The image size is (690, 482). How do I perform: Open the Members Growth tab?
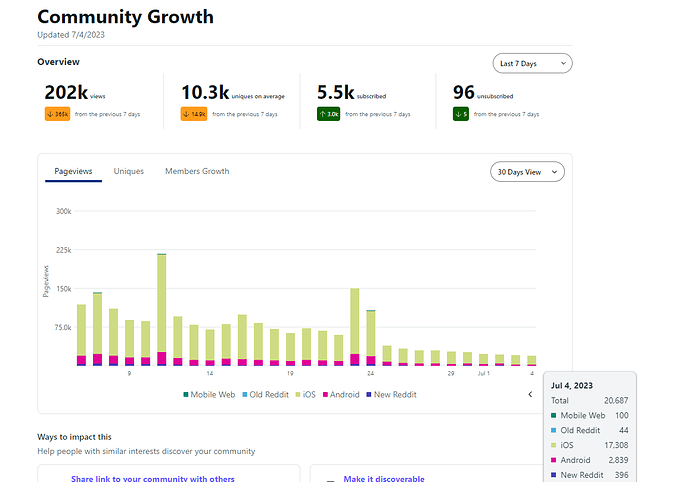pyautogui.click(x=197, y=172)
